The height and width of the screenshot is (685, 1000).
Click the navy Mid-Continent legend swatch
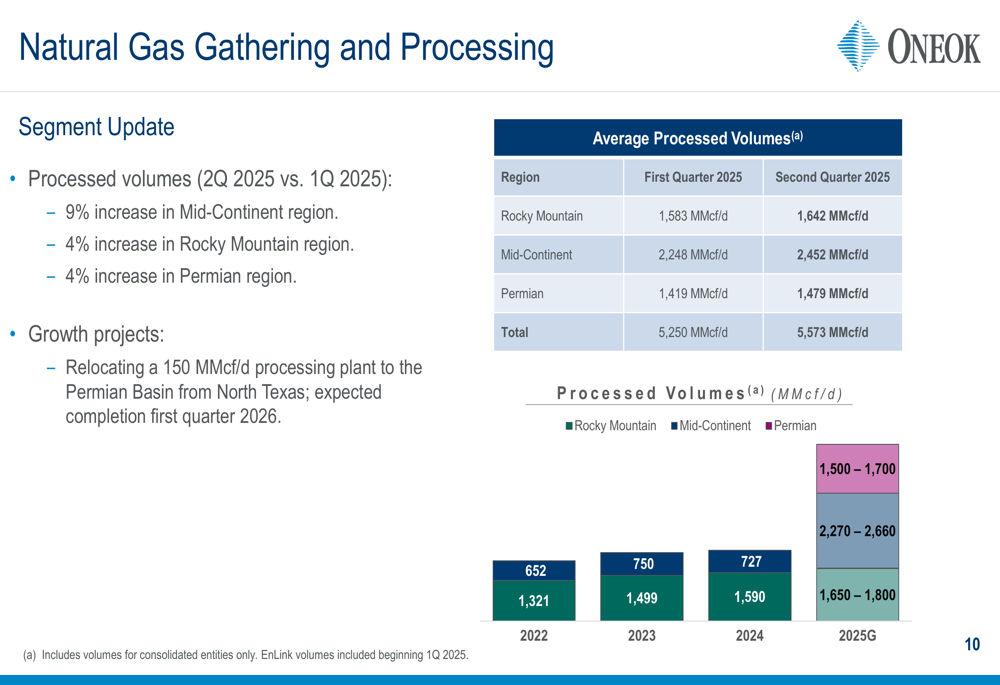pos(674,426)
